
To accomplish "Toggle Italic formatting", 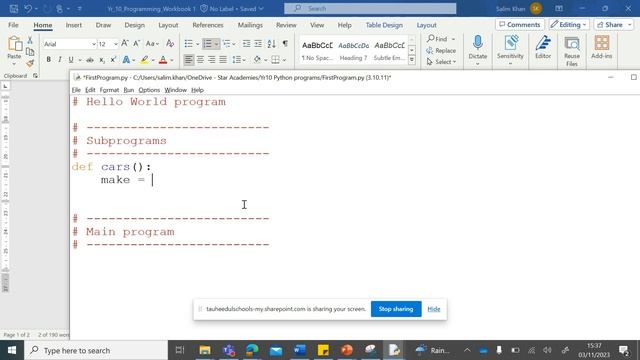I will point(60,60).
